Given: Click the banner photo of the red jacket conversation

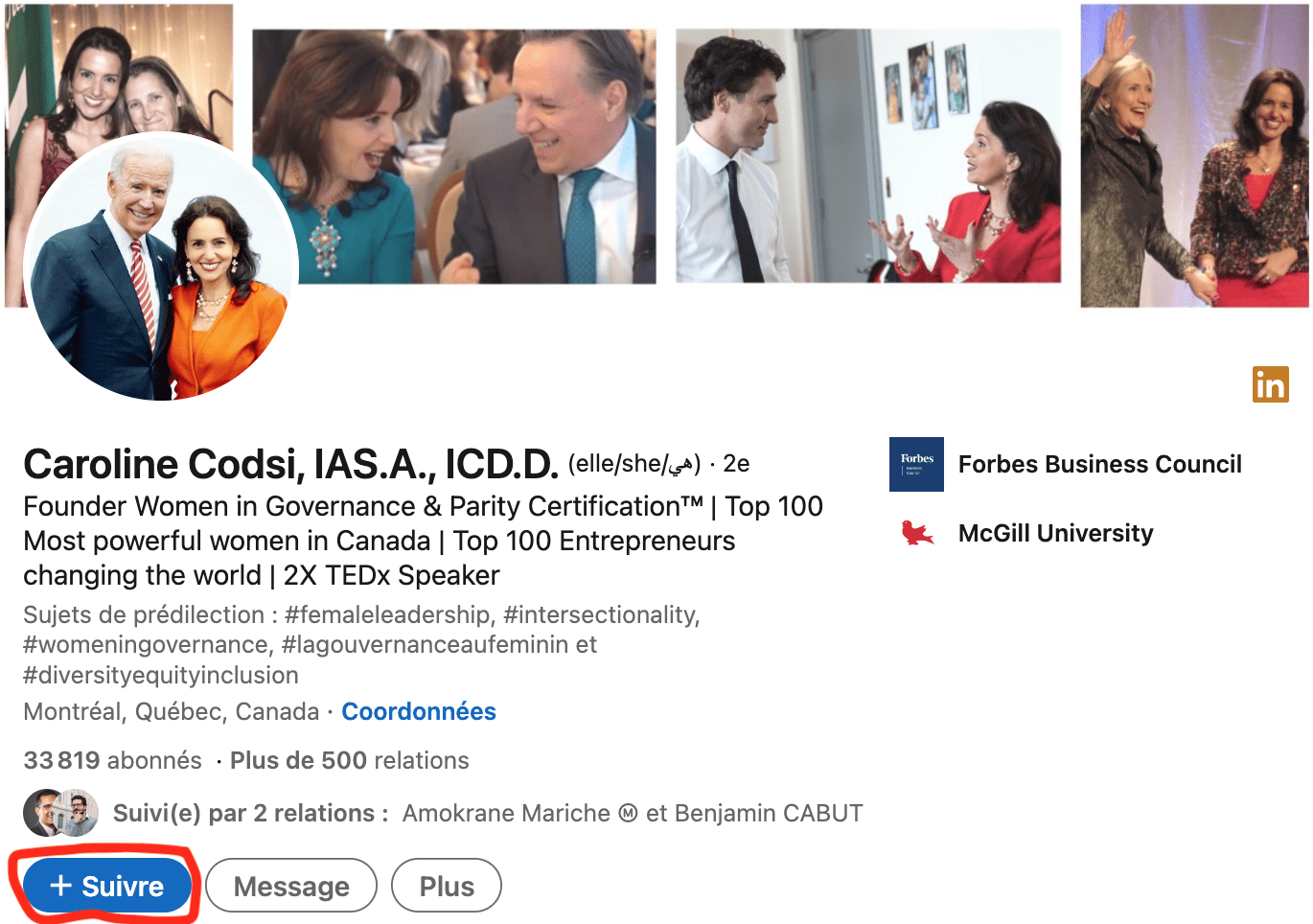Looking at the screenshot, I should pyautogui.click(x=868, y=155).
